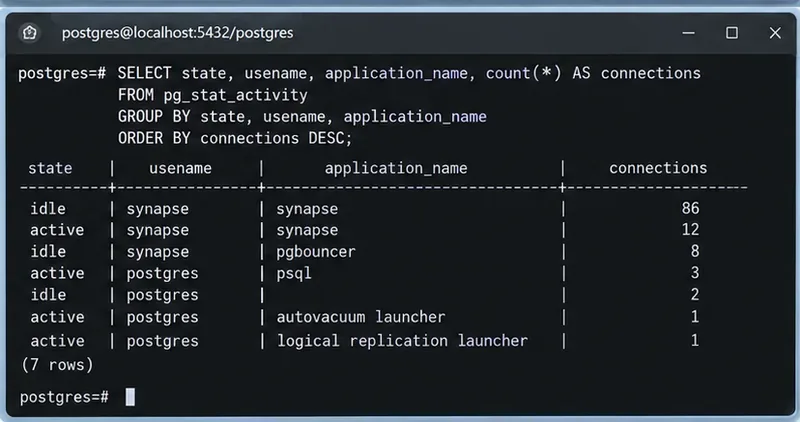Click the idle state in the first result row

point(48,209)
